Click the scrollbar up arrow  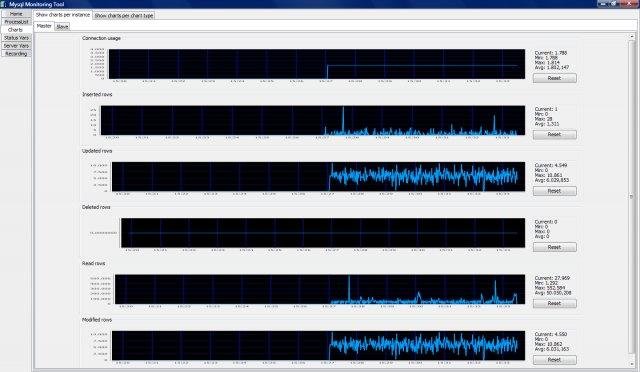coord(631,36)
